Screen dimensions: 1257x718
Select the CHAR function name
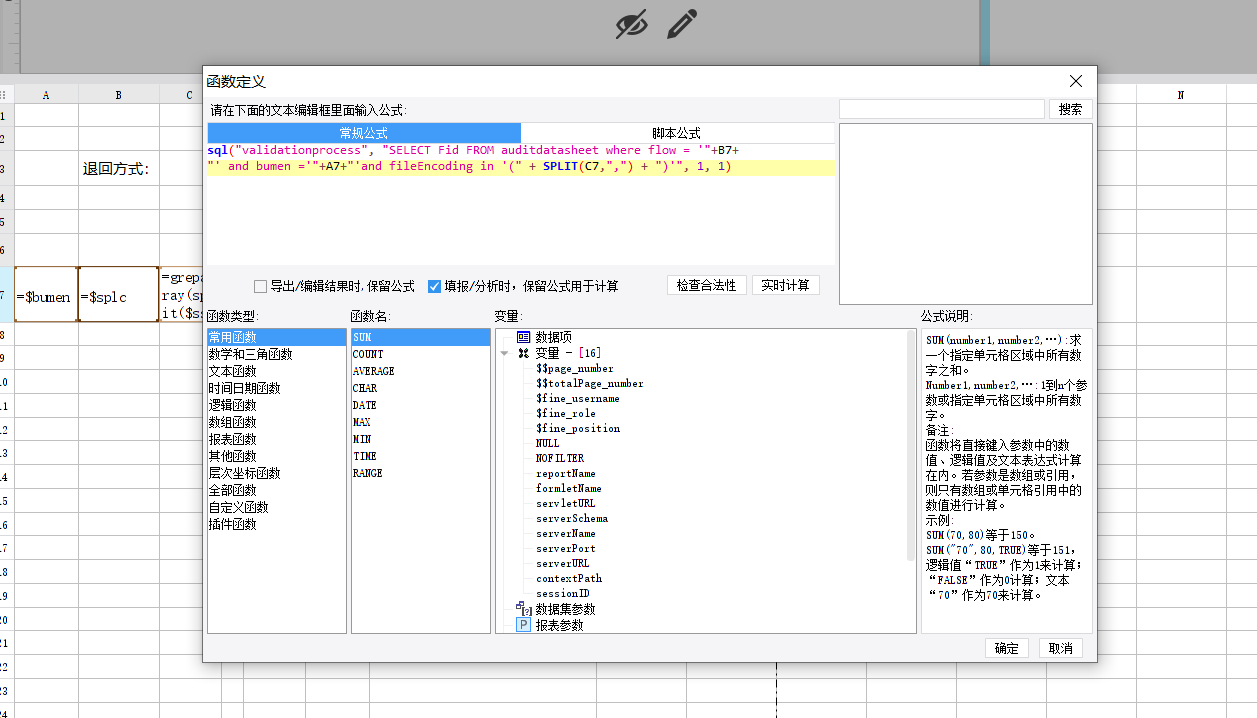(x=421, y=389)
